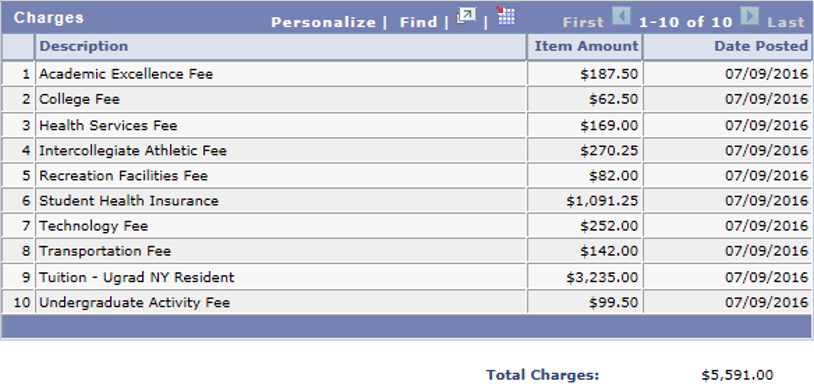Select the Academic Excellence Fee row
The height and width of the screenshot is (389, 814).
[x=406, y=74]
